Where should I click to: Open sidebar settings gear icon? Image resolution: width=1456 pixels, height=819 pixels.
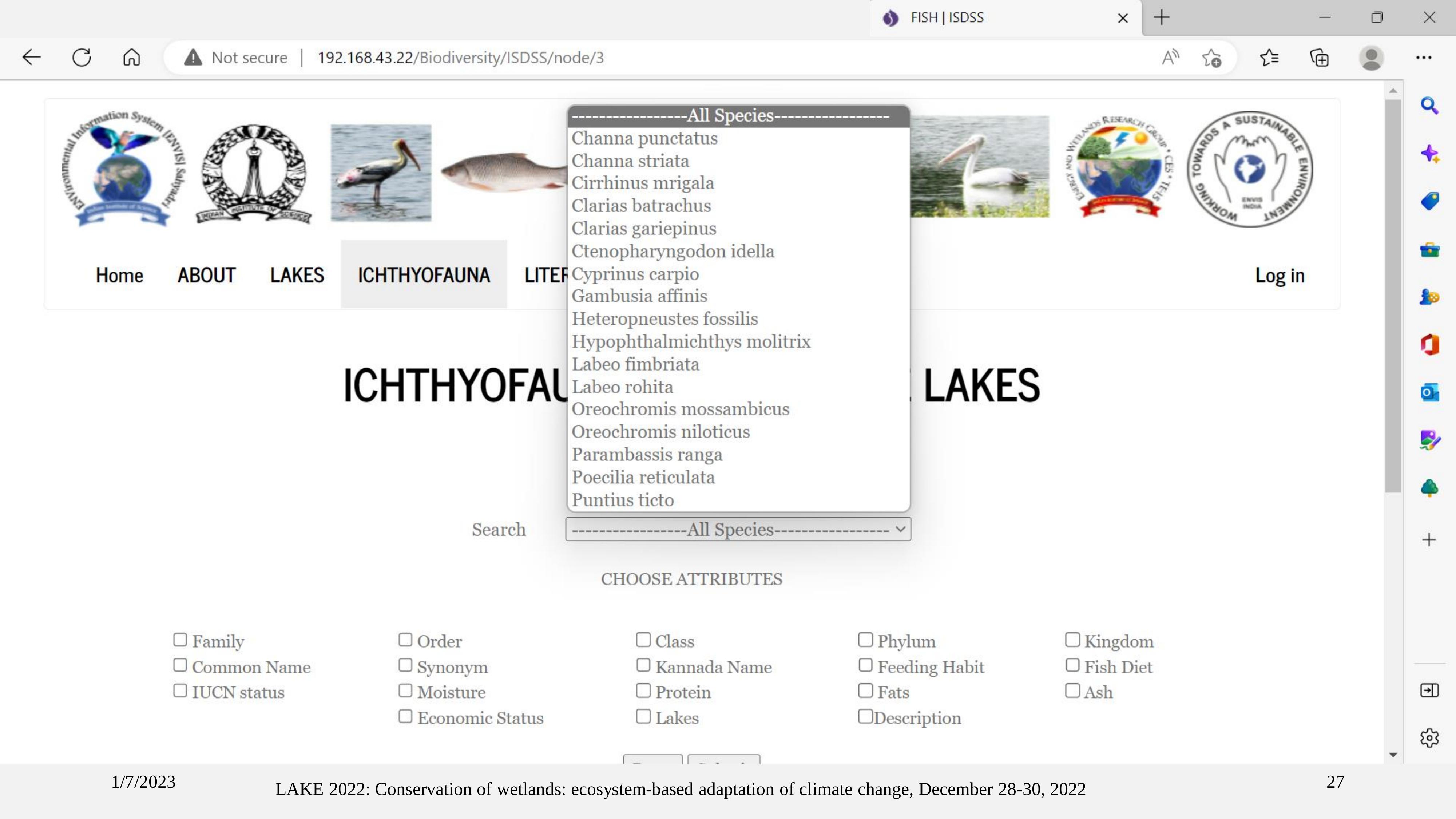1429,737
